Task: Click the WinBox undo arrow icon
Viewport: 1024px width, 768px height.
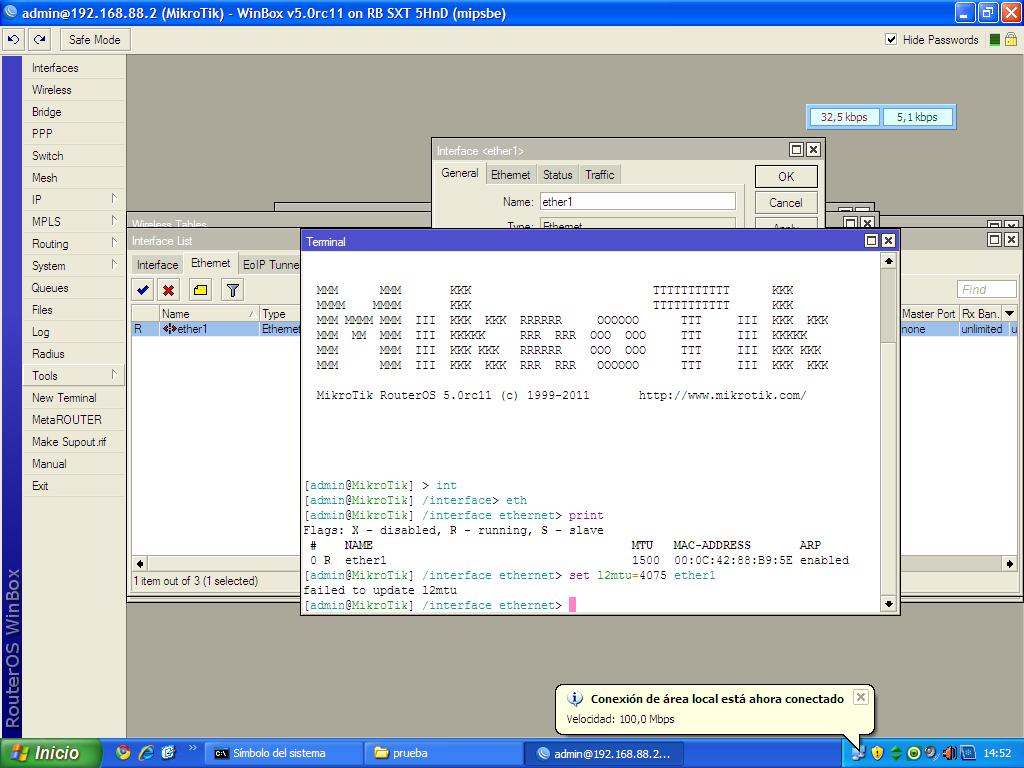Action: [x=13, y=40]
